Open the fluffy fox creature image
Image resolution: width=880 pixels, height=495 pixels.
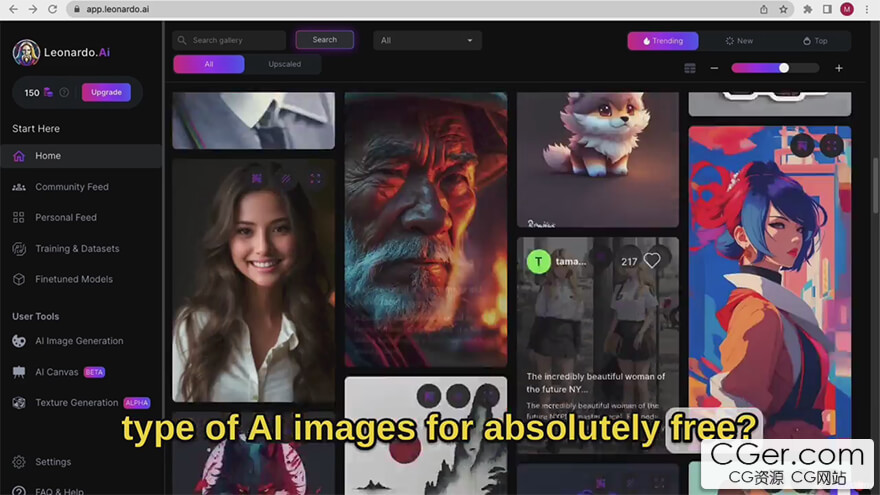coord(598,160)
